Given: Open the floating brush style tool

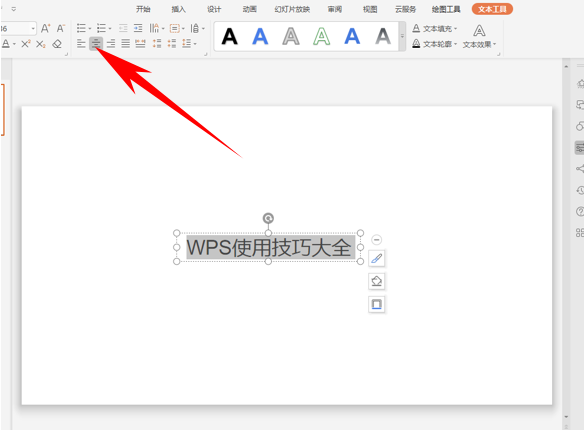Looking at the screenshot, I should click(x=377, y=259).
